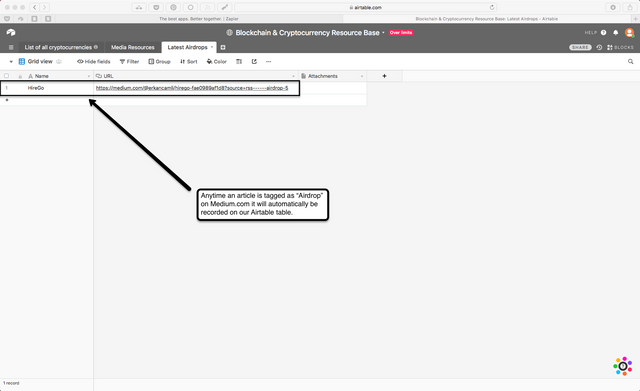Viewport: 640px width, 391px height.
Task: Click the URL column header
Action: coord(196,76)
